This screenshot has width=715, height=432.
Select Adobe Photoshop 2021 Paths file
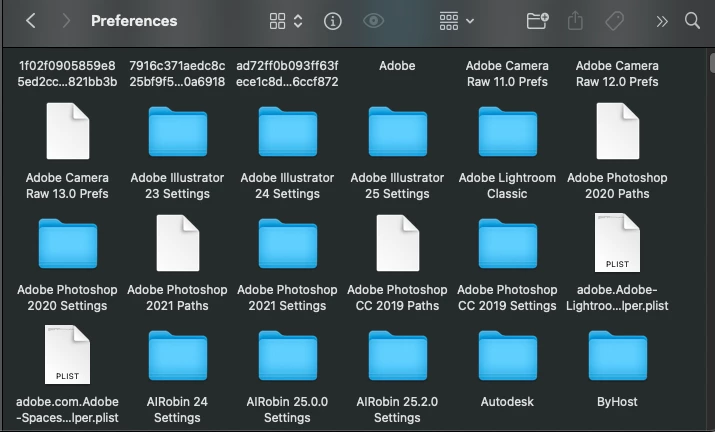click(x=178, y=243)
